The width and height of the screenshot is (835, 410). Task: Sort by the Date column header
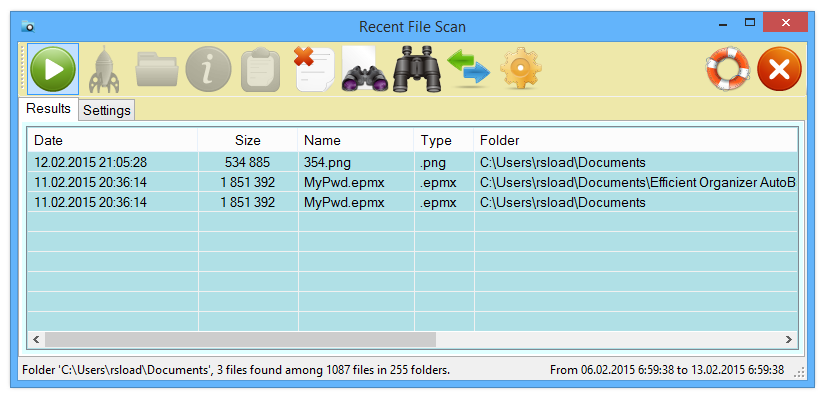pos(113,141)
